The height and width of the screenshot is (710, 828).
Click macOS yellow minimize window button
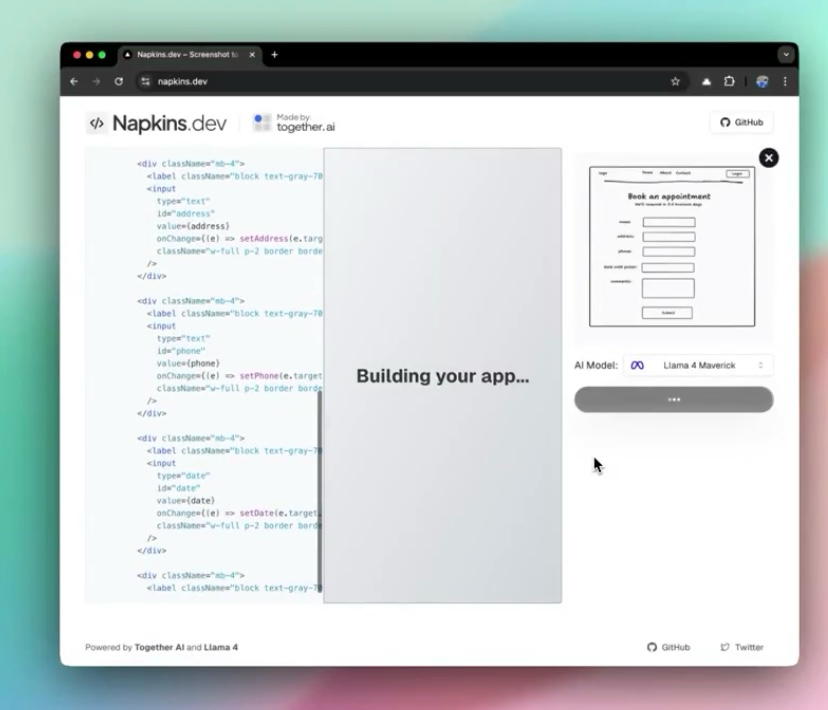(x=89, y=55)
